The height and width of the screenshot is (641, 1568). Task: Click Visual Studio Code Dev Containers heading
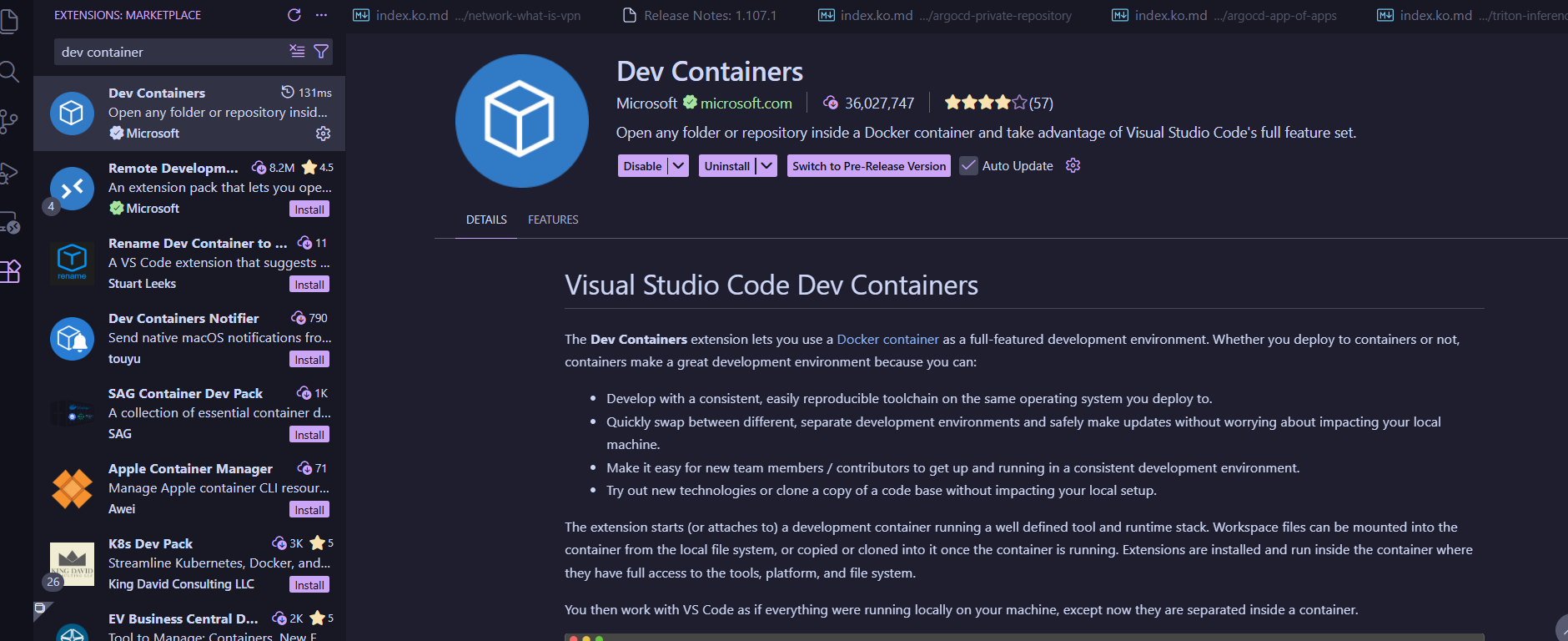point(771,285)
